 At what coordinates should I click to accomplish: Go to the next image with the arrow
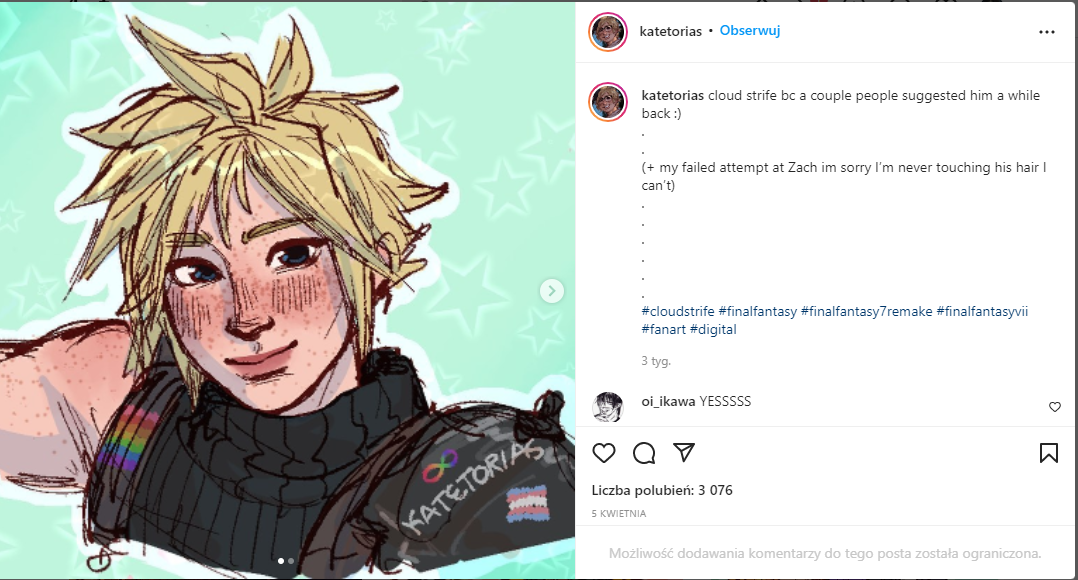(x=551, y=291)
